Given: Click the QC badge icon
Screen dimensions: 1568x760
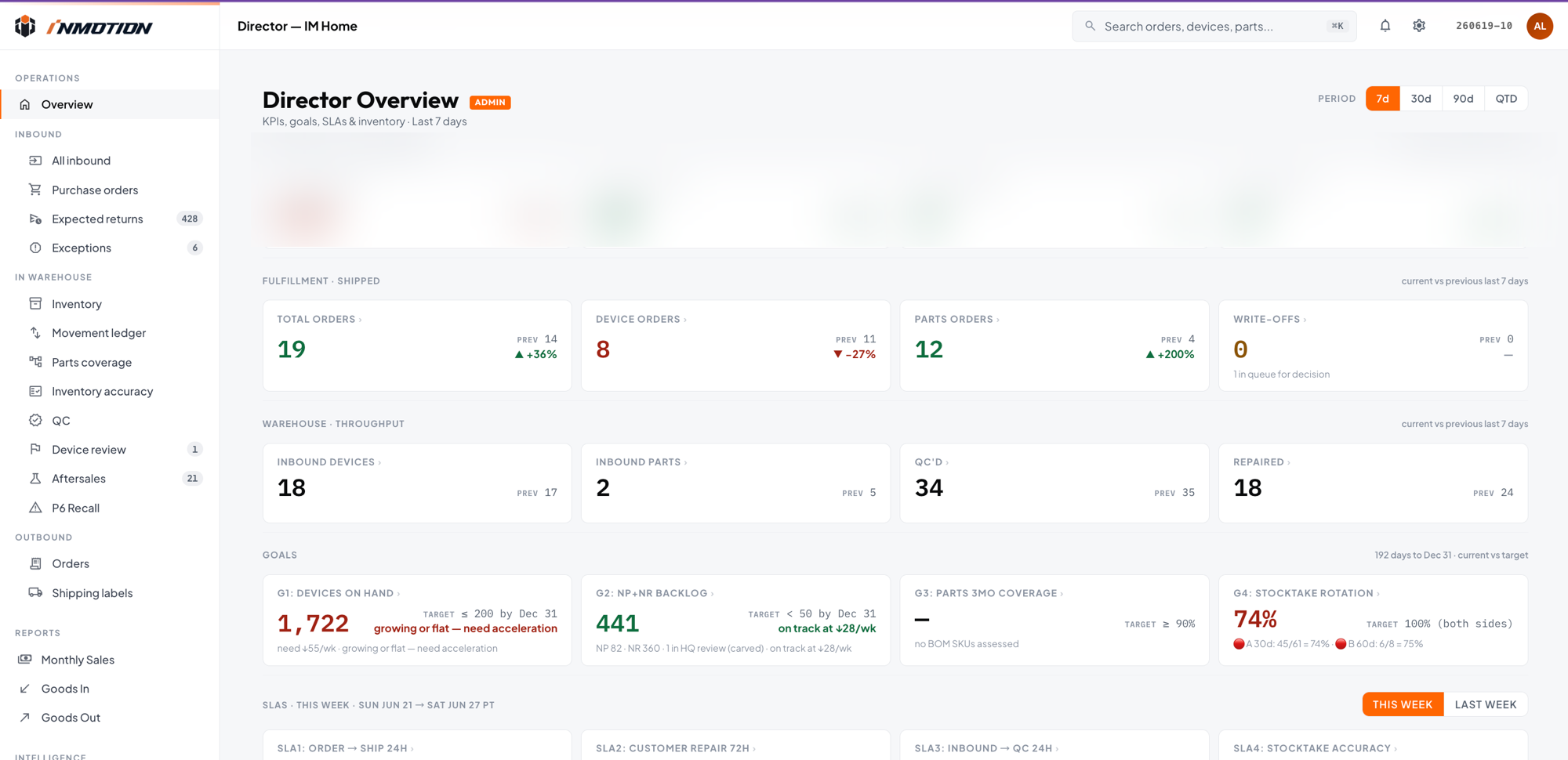Looking at the screenshot, I should coord(35,420).
